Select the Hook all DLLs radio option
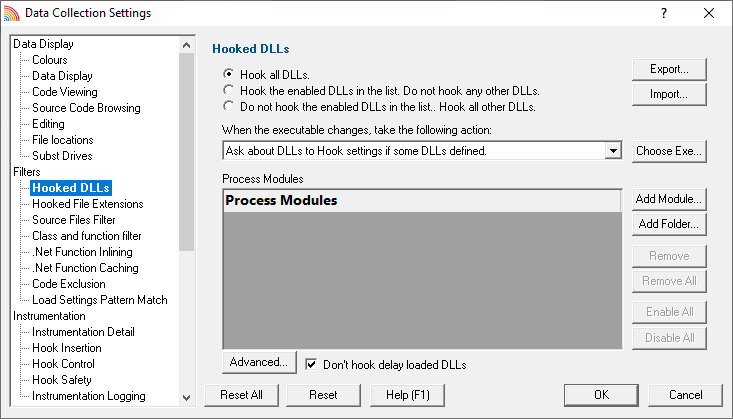This screenshot has width=733, height=419. coord(229,74)
